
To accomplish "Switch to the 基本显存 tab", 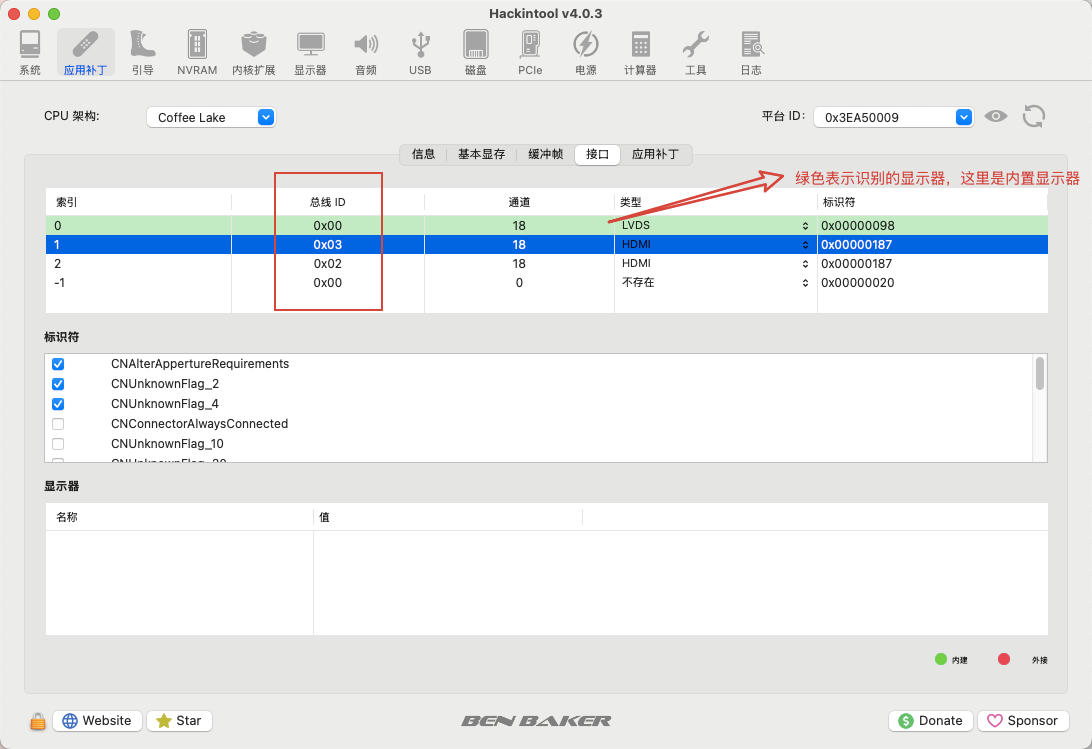I will tap(481, 154).
